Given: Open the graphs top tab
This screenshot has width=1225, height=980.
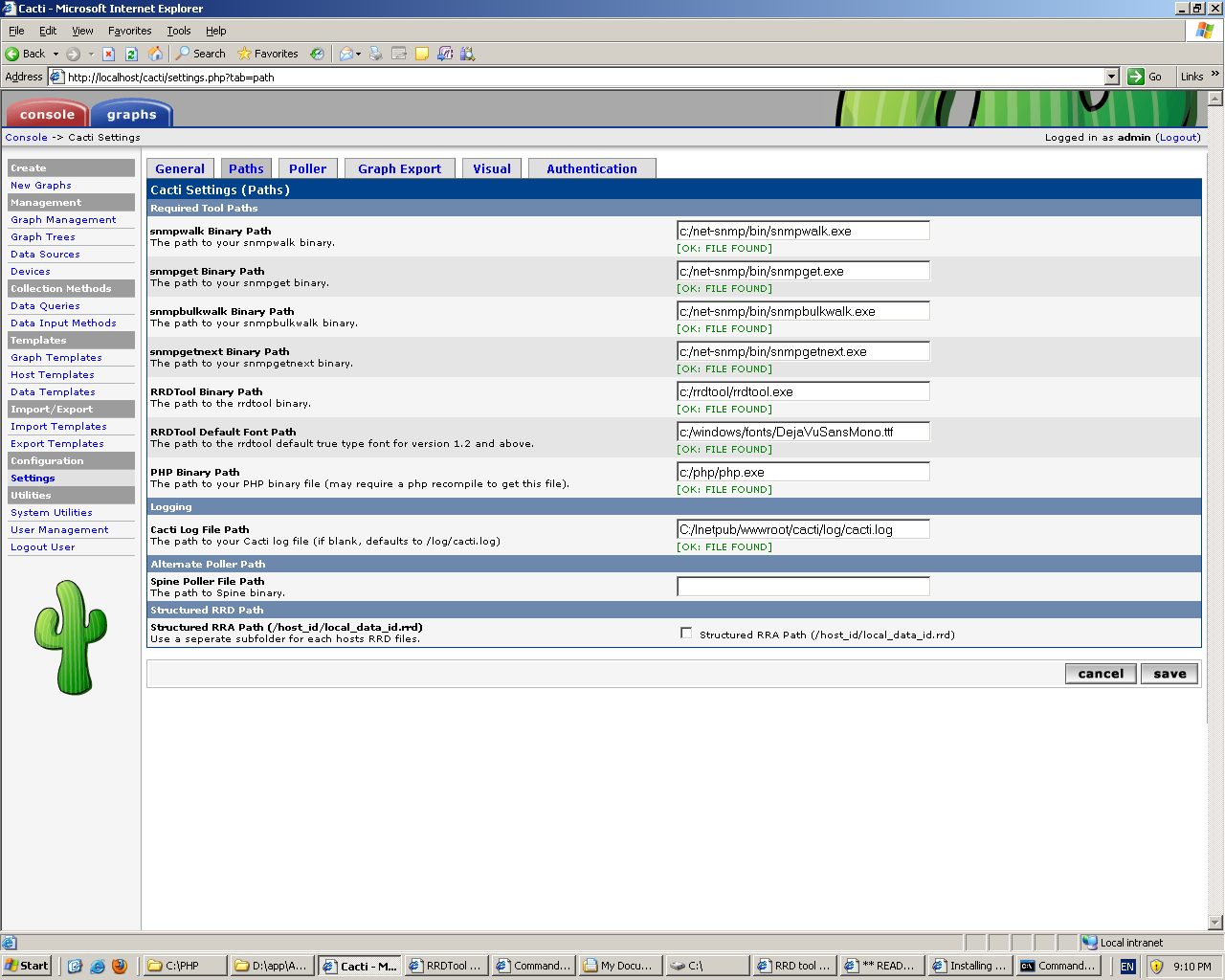Looking at the screenshot, I should point(132,114).
